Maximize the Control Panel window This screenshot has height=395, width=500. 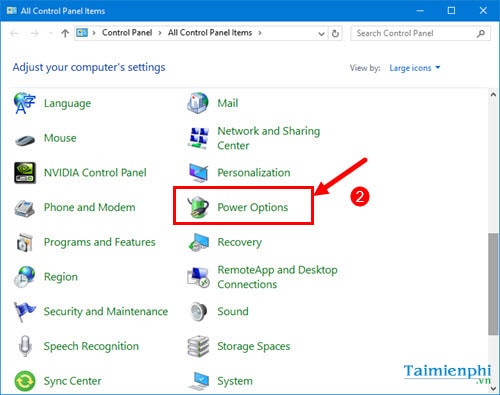click(x=451, y=11)
